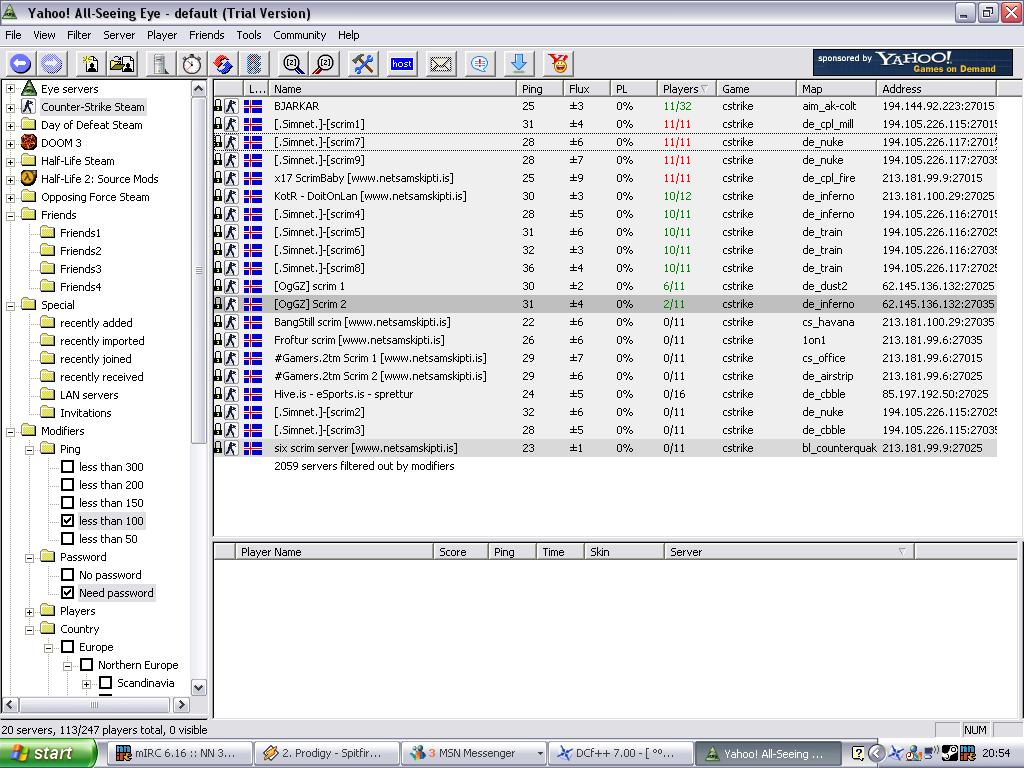Click the red-blue refresh arrows icon
Viewport: 1024px width, 768px height.
coord(223,63)
